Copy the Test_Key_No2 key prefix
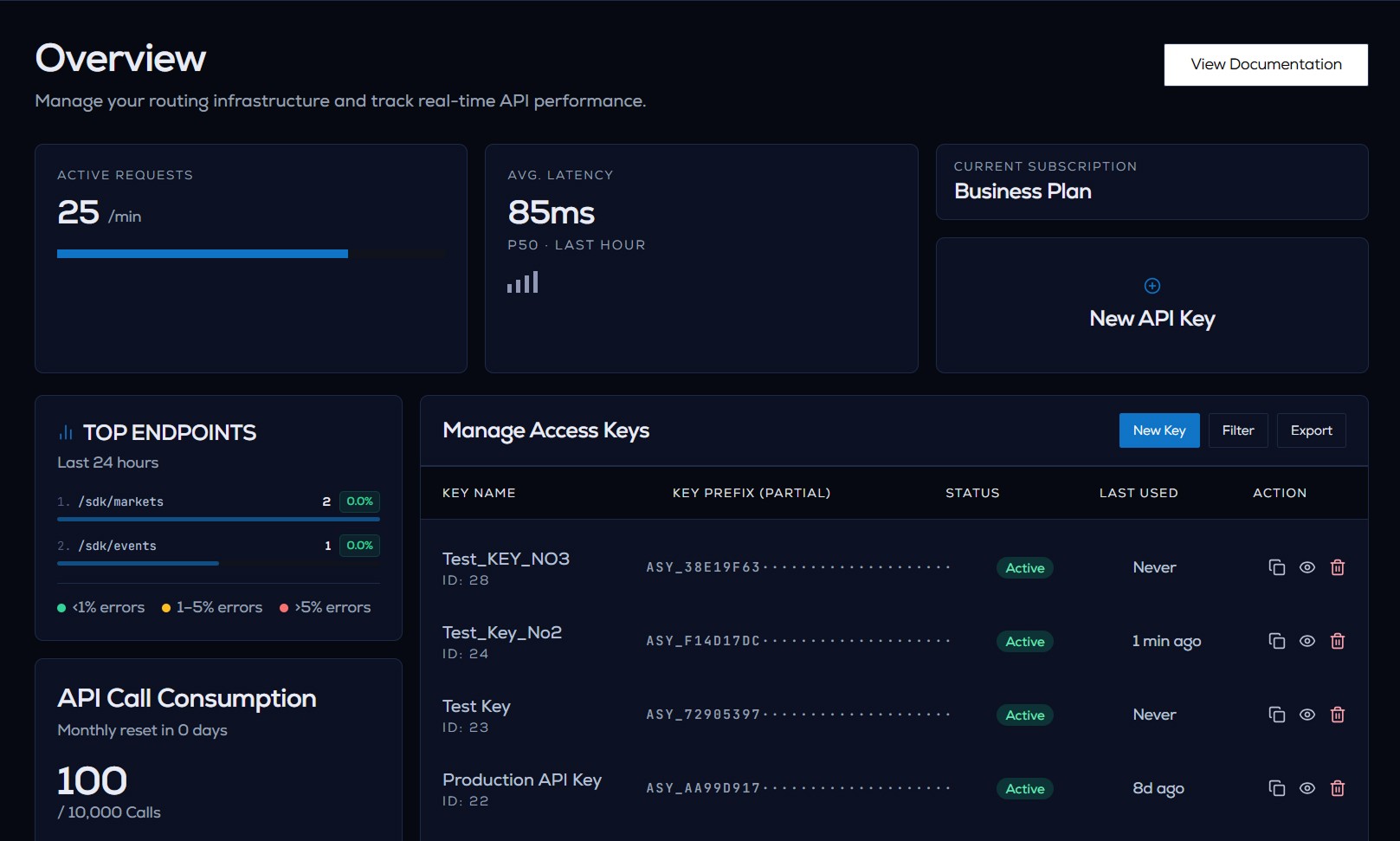 tap(1276, 641)
